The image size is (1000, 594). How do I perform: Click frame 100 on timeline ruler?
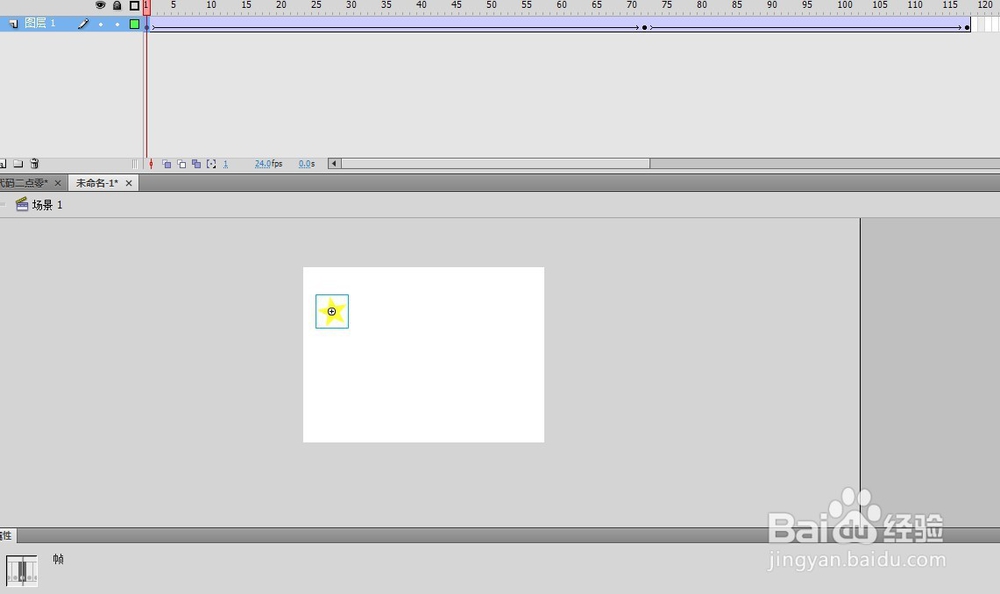point(844,5)
